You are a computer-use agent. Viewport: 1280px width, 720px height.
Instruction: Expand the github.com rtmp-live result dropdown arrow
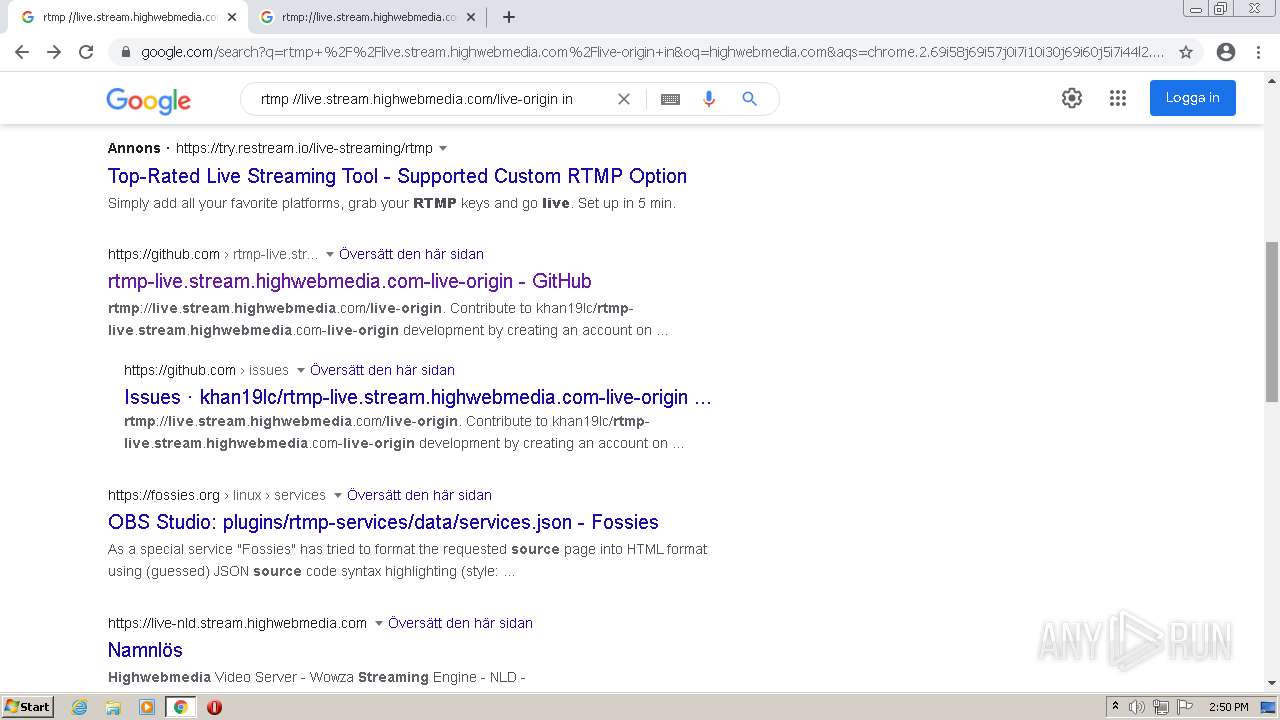tap(330, 255)
